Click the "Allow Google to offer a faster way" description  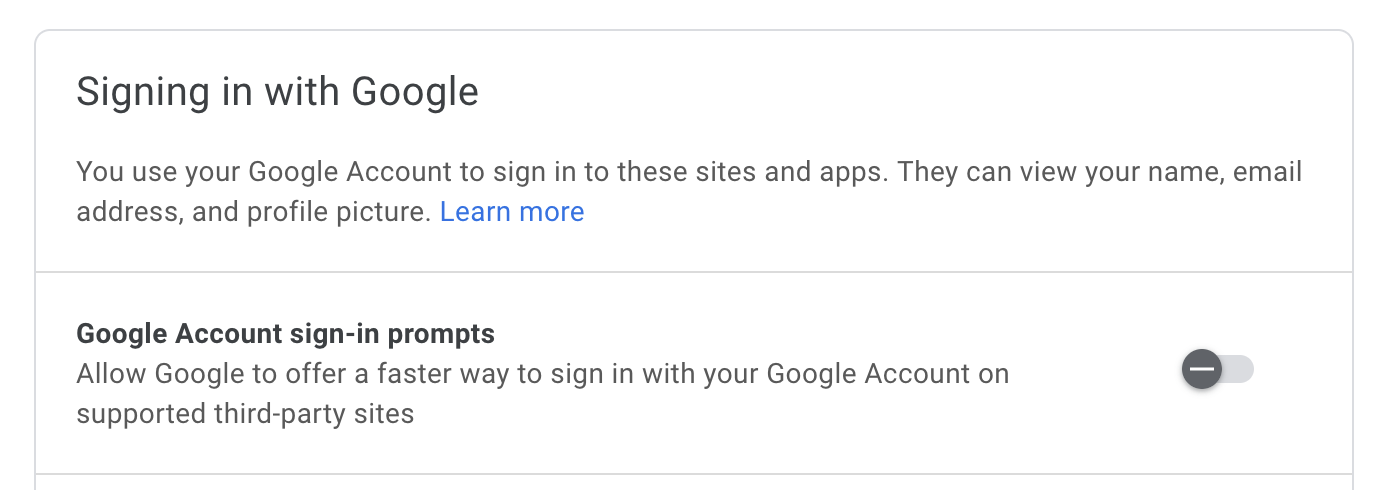(x=542, y=374)
